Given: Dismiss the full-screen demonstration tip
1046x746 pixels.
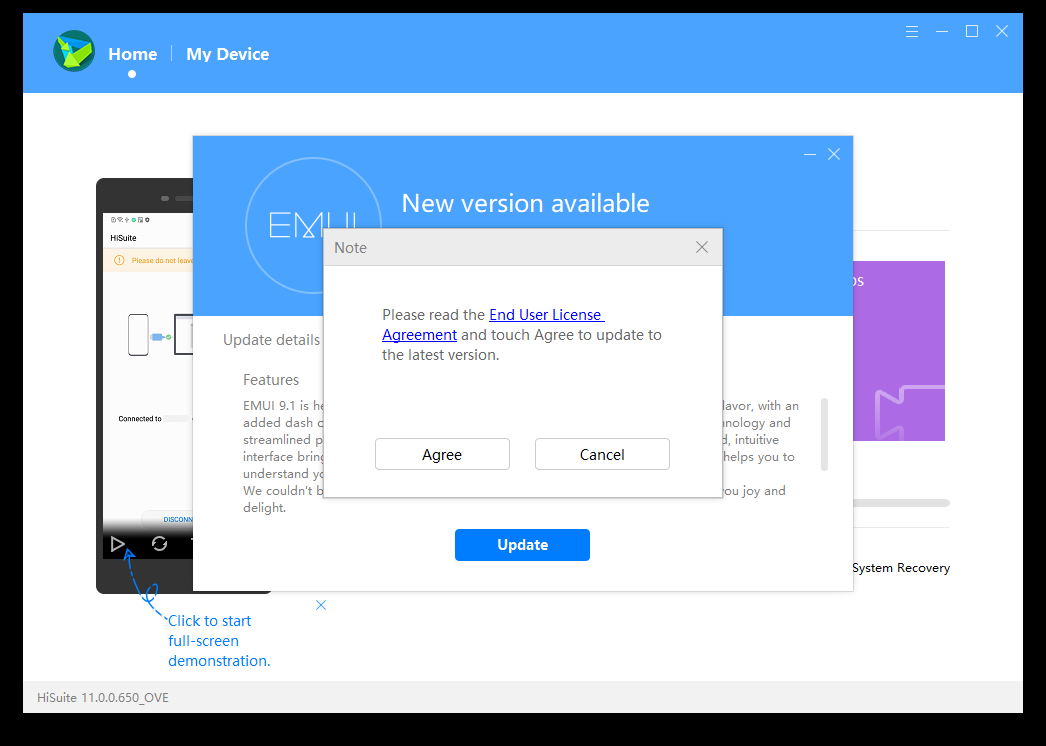Looking at the screenshot, I should click(321, 605).
